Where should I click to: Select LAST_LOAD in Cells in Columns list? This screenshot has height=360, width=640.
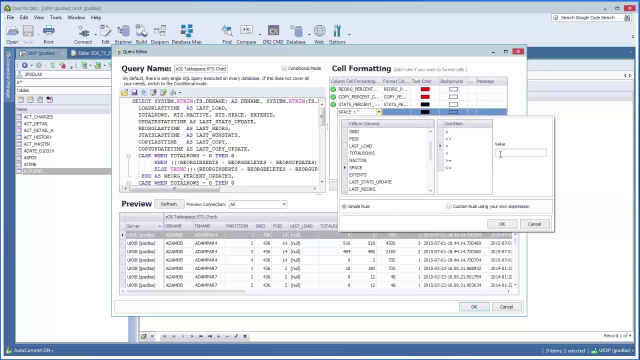pos(360,146)
